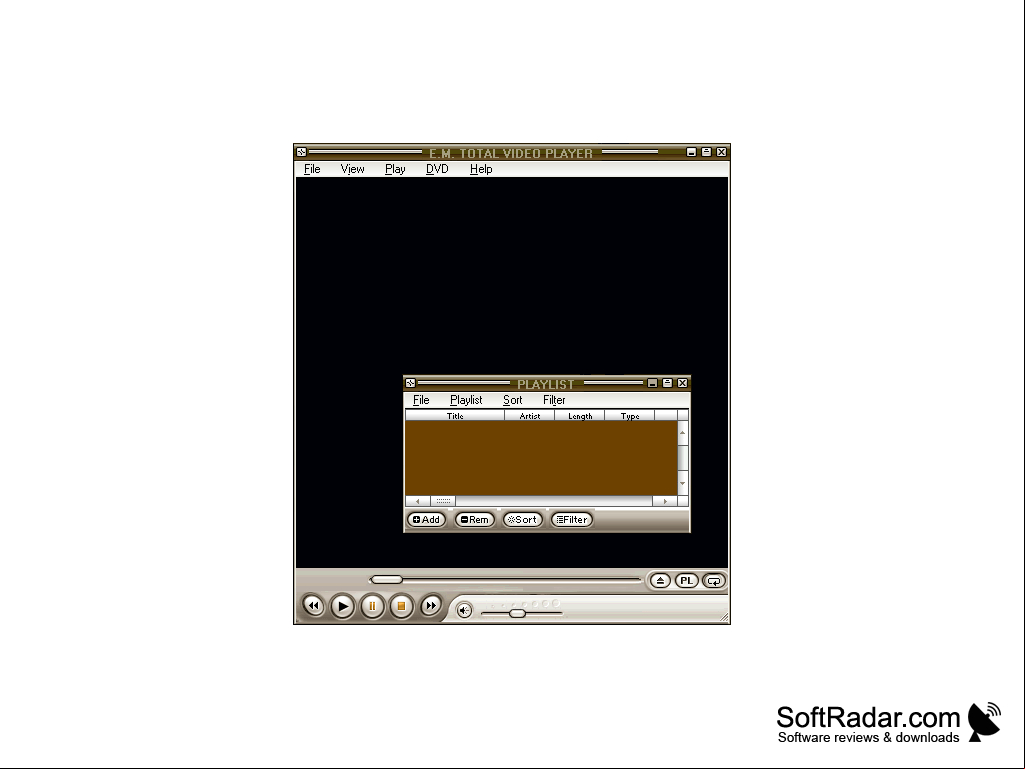Minimize the Playlist window
Screen dimensions: 1025x769
(652, 383)
